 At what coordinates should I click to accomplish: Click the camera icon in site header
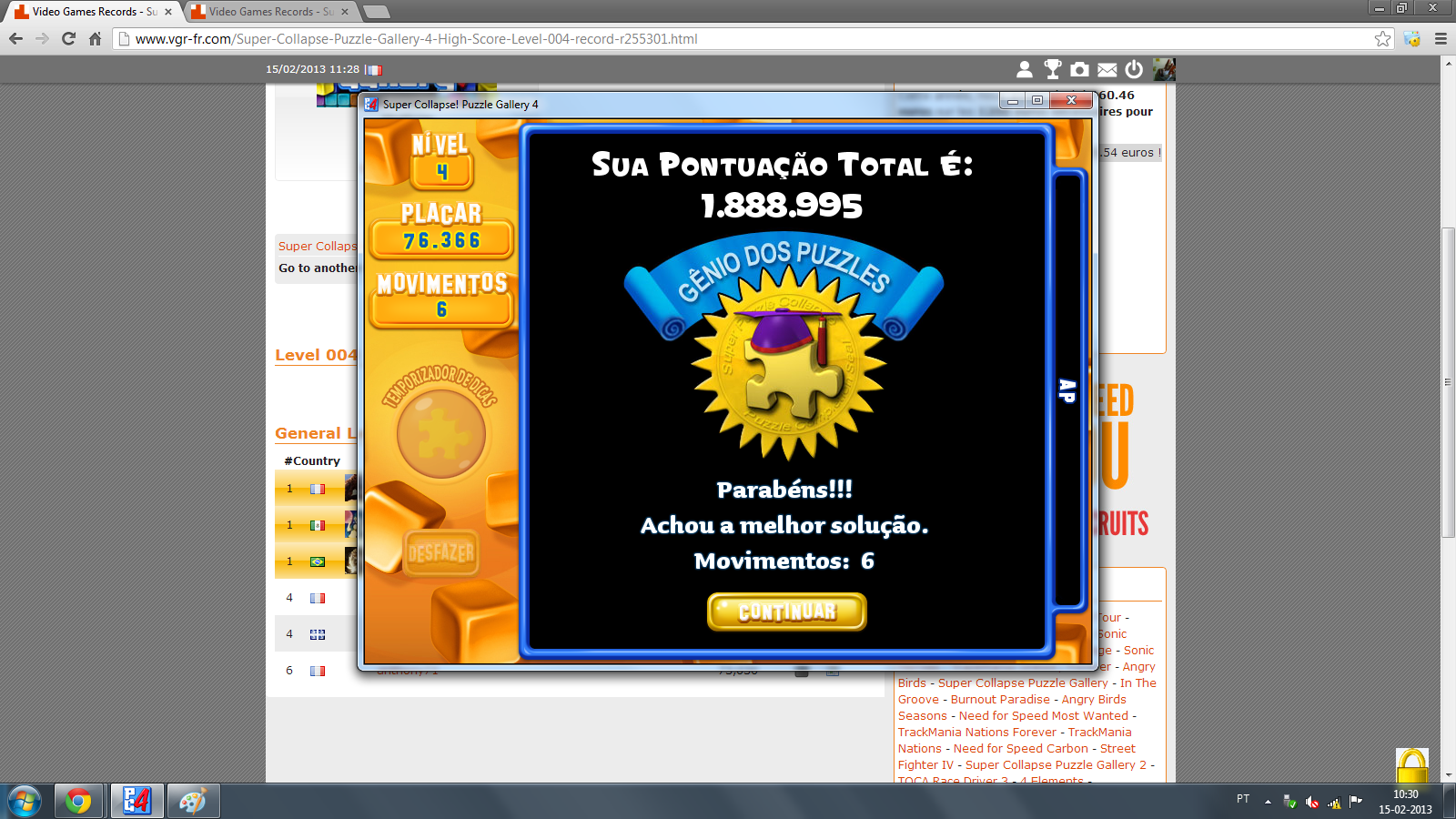(x=1079, y=69)
